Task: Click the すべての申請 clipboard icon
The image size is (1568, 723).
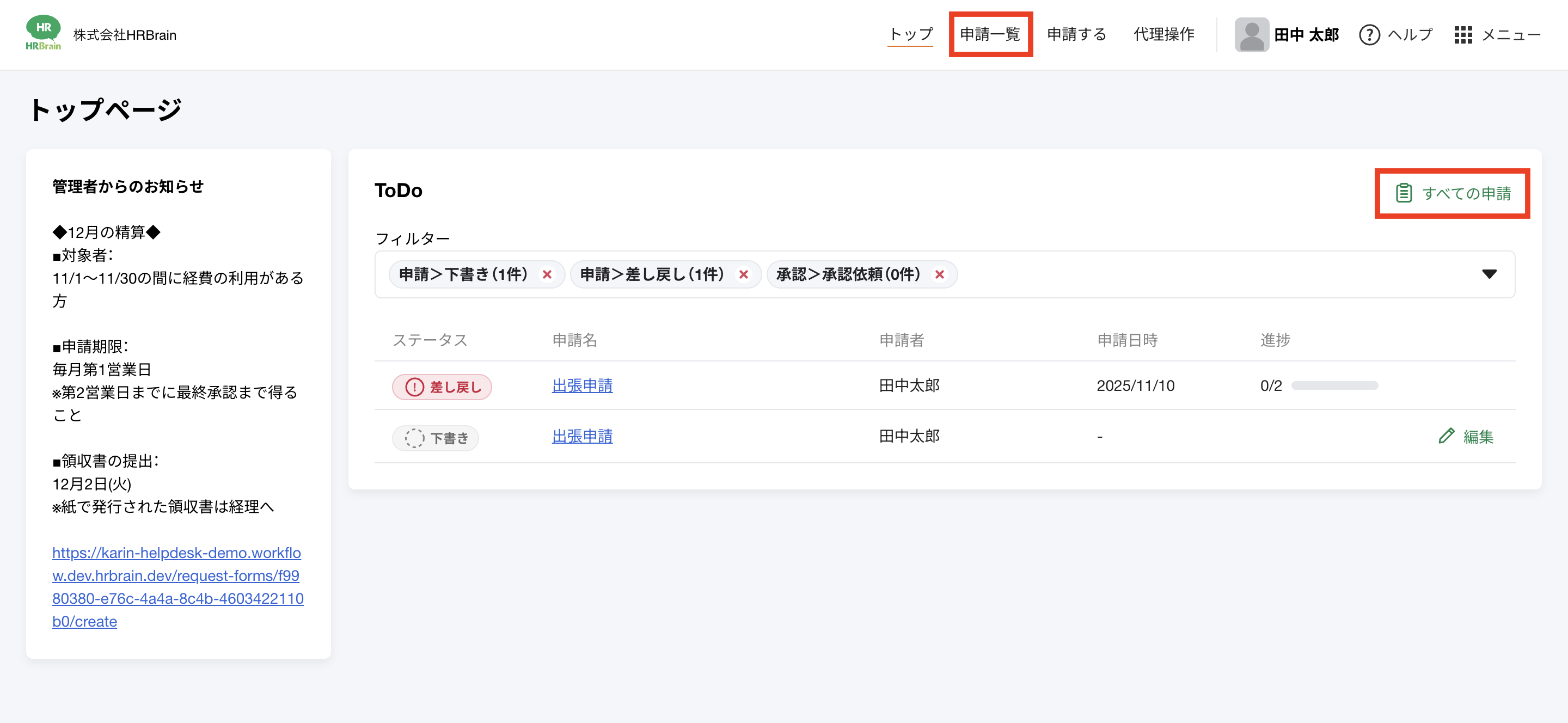Action: click(1404, 193)
